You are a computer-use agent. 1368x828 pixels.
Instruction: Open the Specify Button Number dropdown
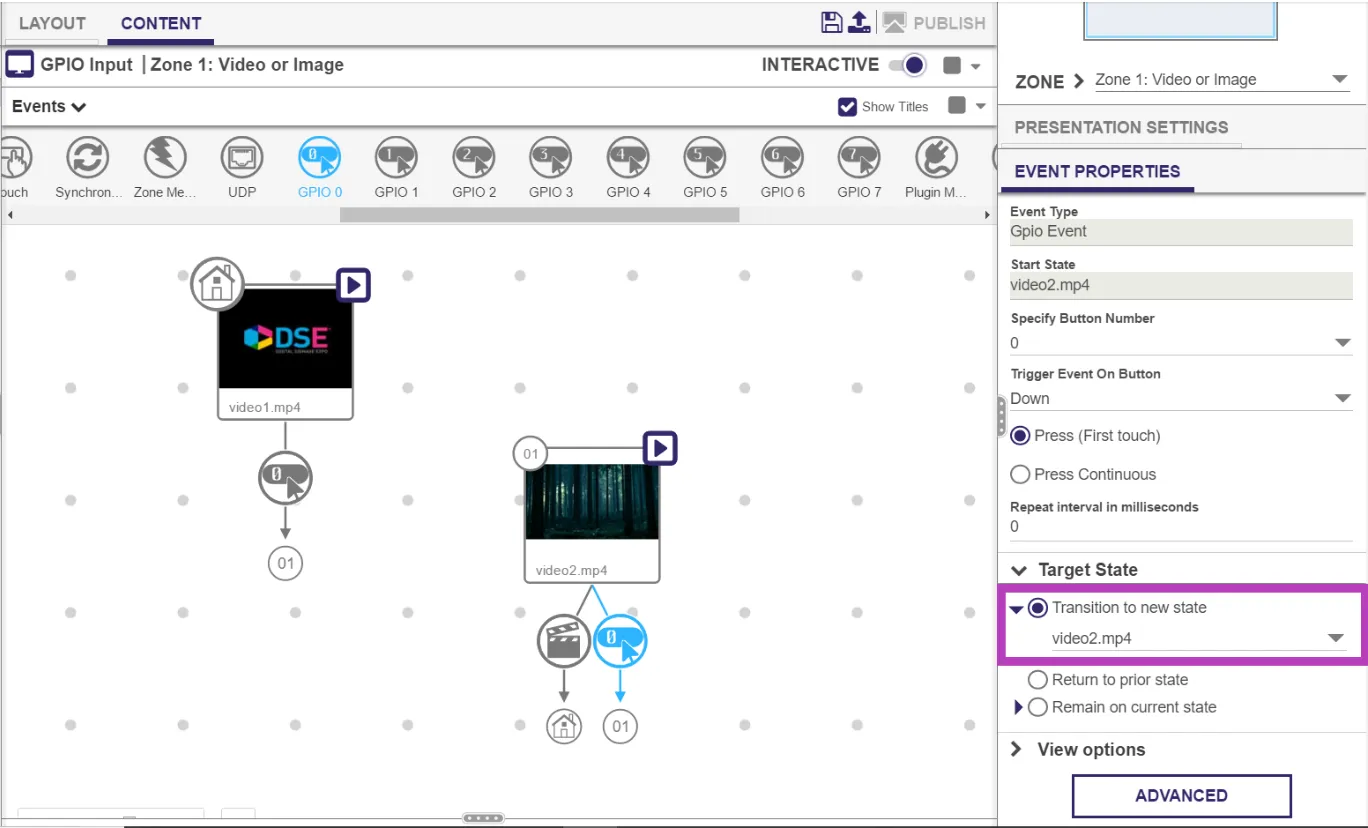(x=1181, y=343)
